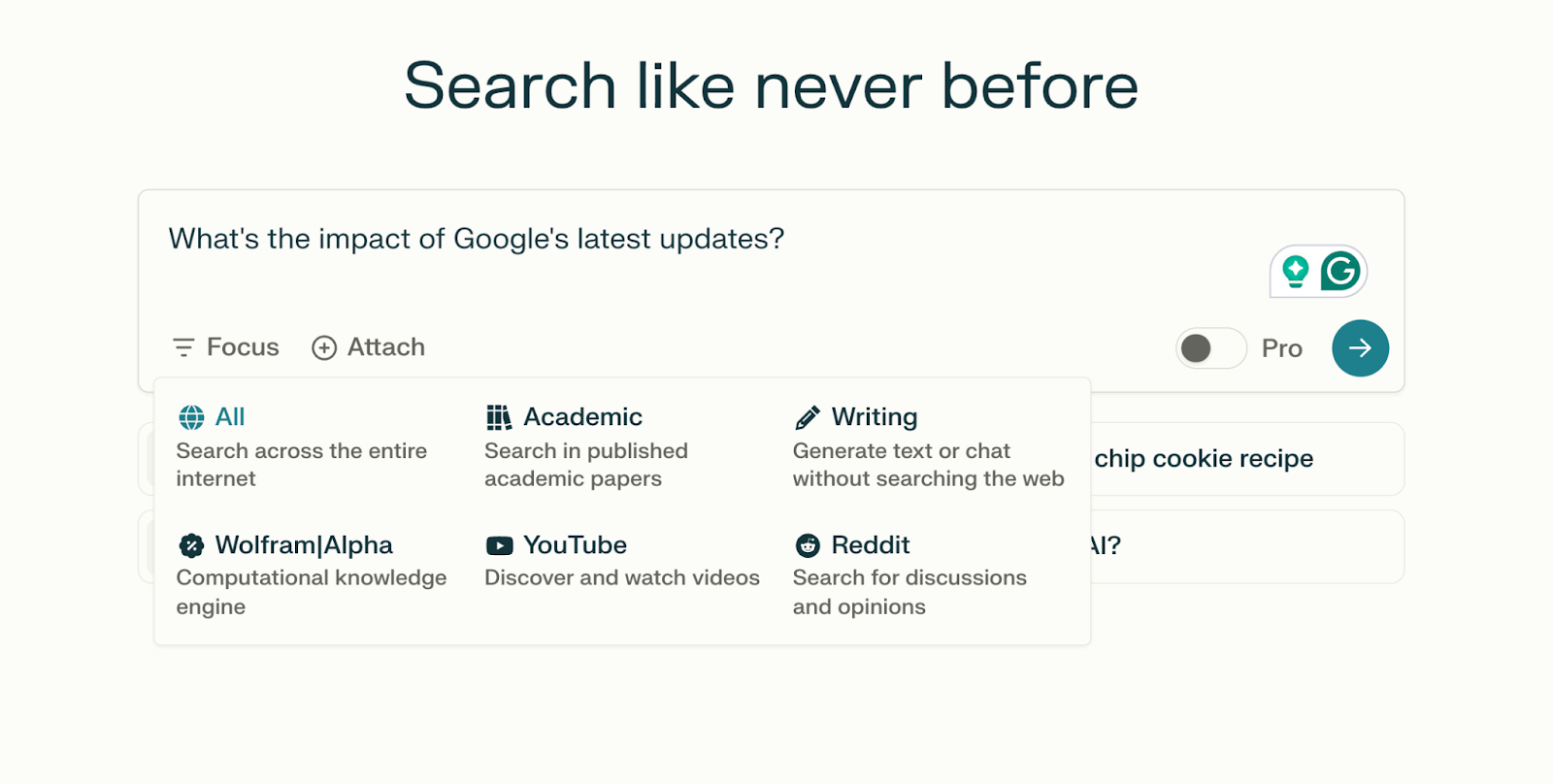This screenshot has height=784, width=1553.
Task: Click the green lightbulb suggestion icon
Action: (x=1295, y=272)
